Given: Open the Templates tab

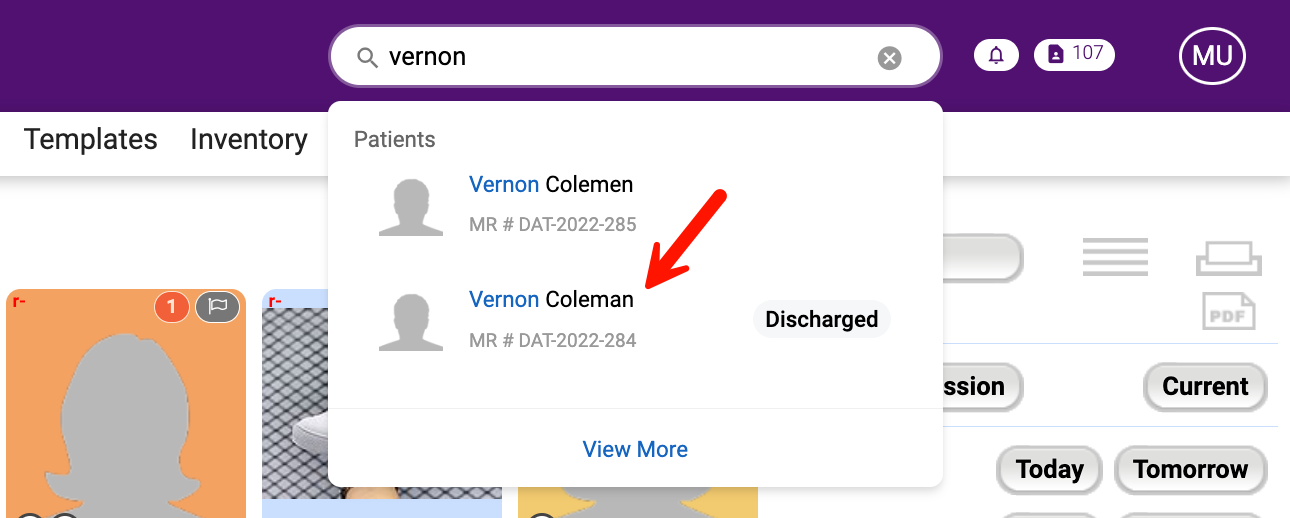Looking at the screenshot, I should (x=90, y=140).
